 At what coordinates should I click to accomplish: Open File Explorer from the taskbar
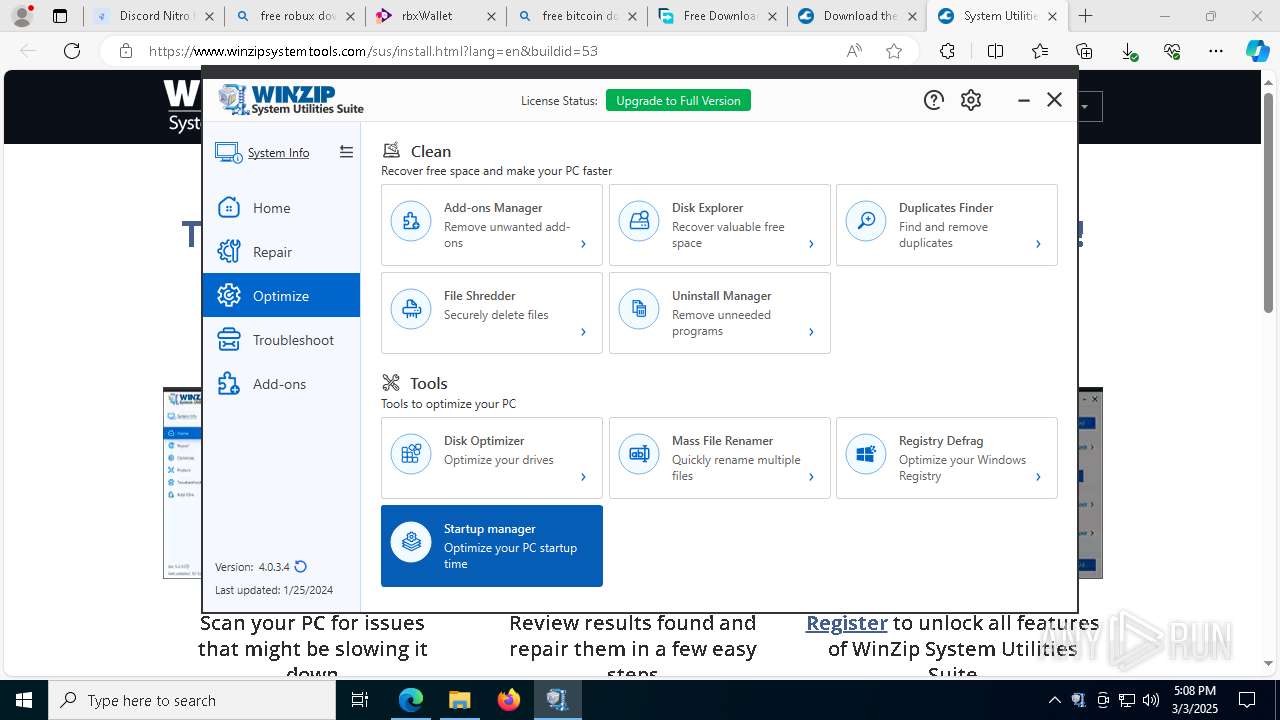pos(459,700)
